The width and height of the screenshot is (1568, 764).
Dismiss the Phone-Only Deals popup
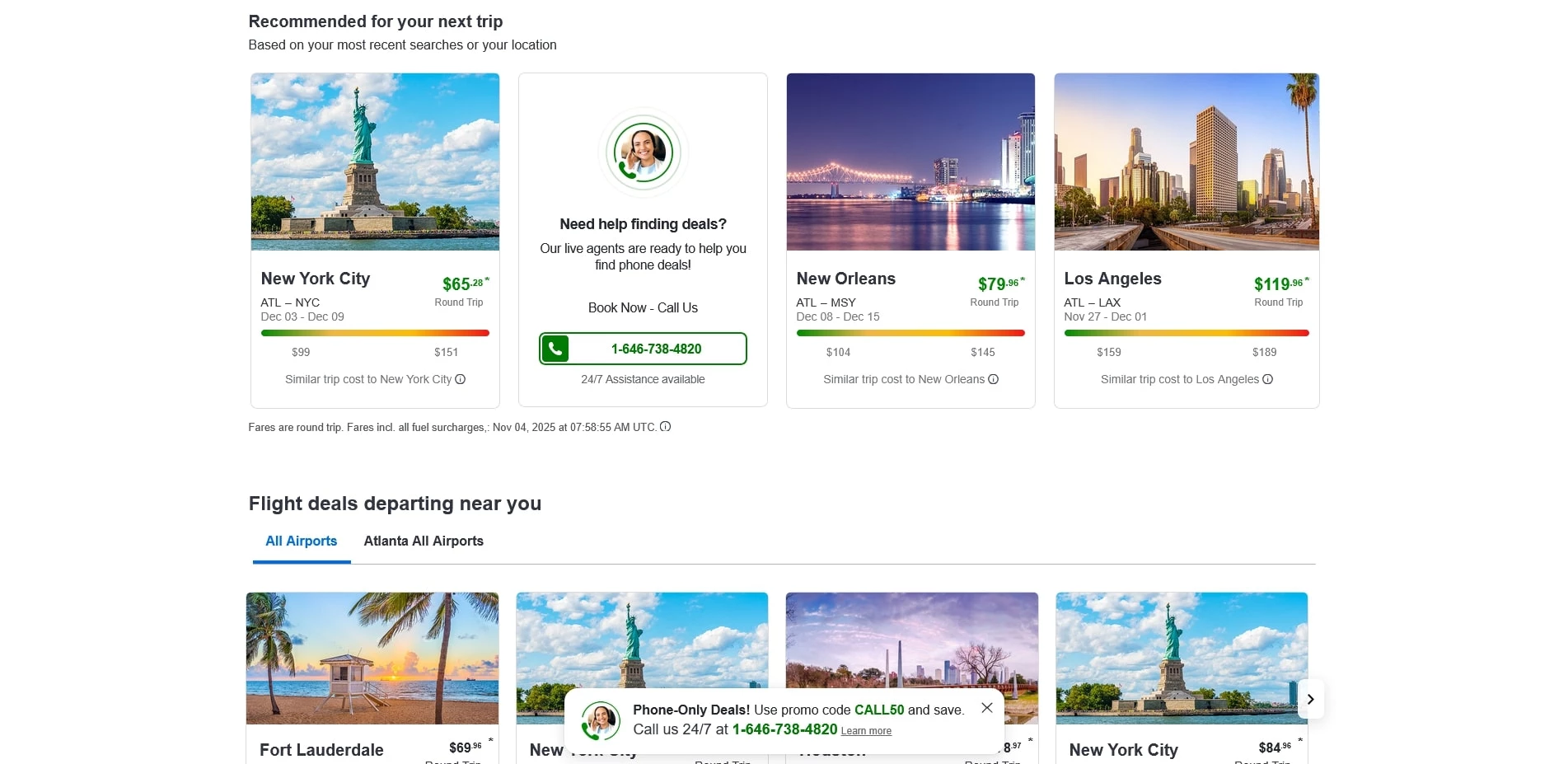(986, 708)
